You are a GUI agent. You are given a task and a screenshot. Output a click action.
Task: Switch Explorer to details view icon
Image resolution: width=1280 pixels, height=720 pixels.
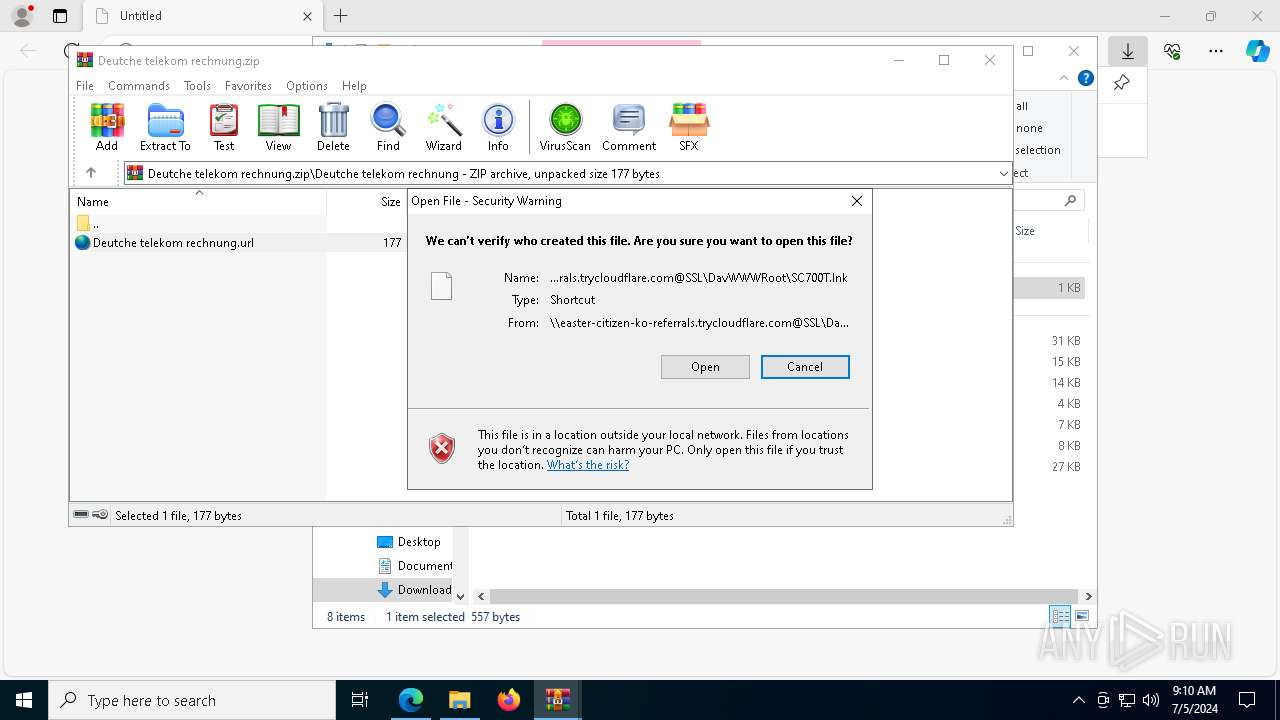tap(1060, 616)
